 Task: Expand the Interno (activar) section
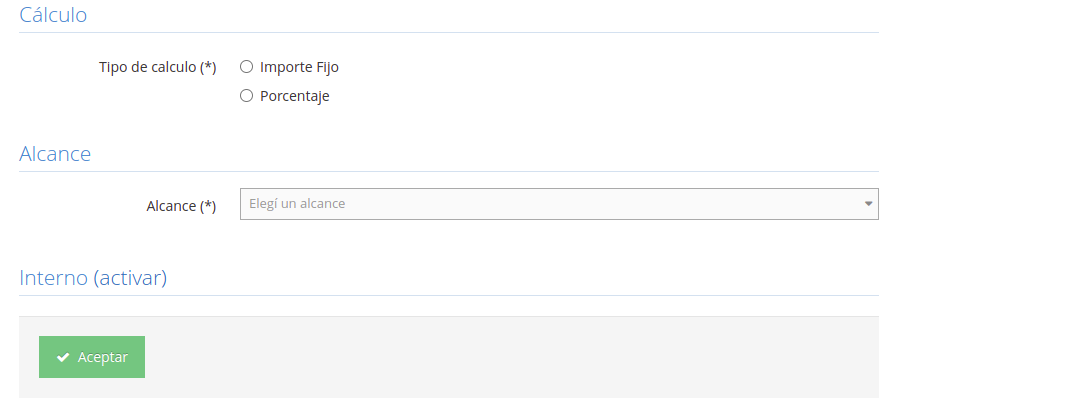[x=93, y=278]
